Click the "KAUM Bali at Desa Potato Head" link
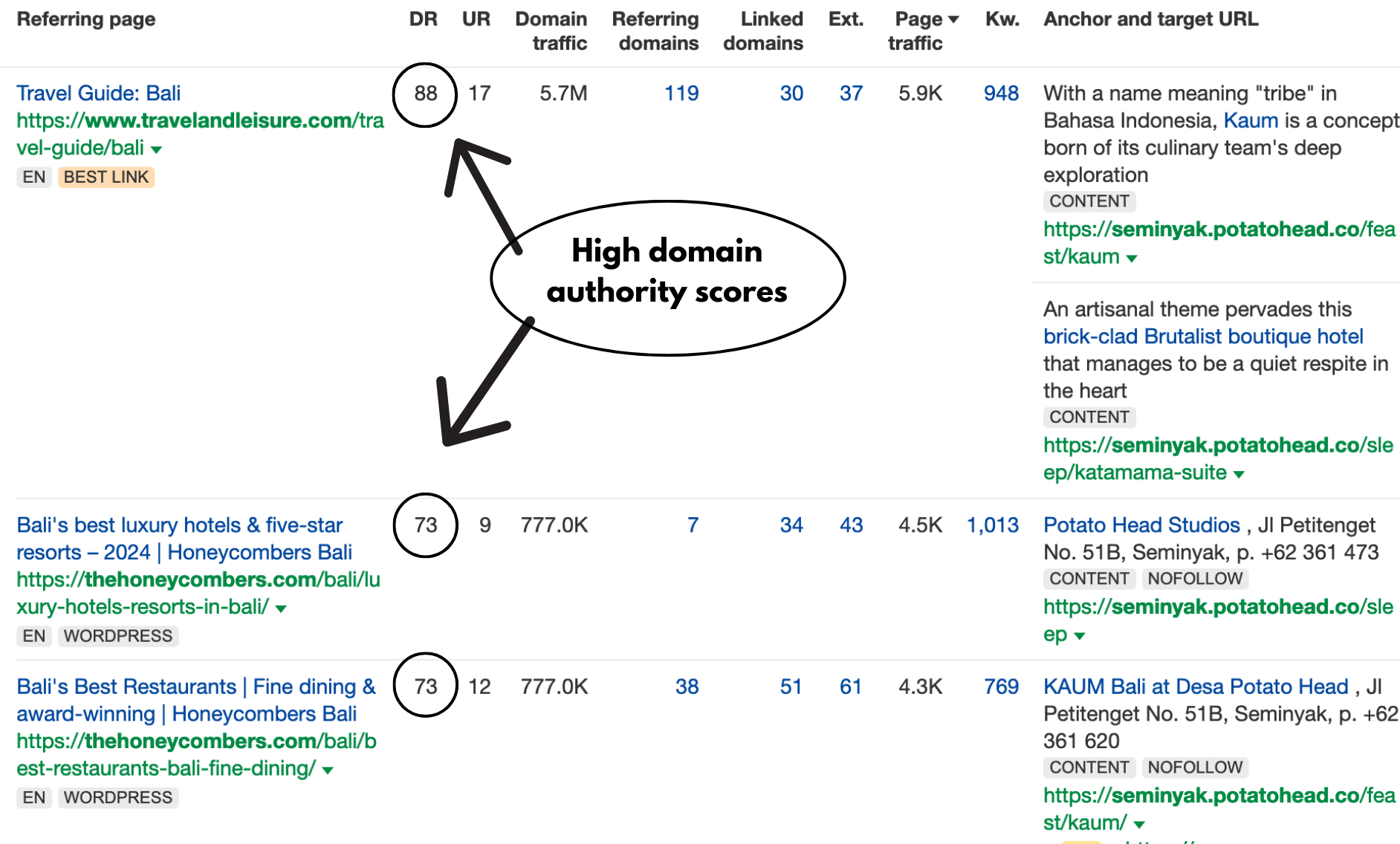Image resolution: width=1400 pixels, height=844 pixels. coord(1197,686)
